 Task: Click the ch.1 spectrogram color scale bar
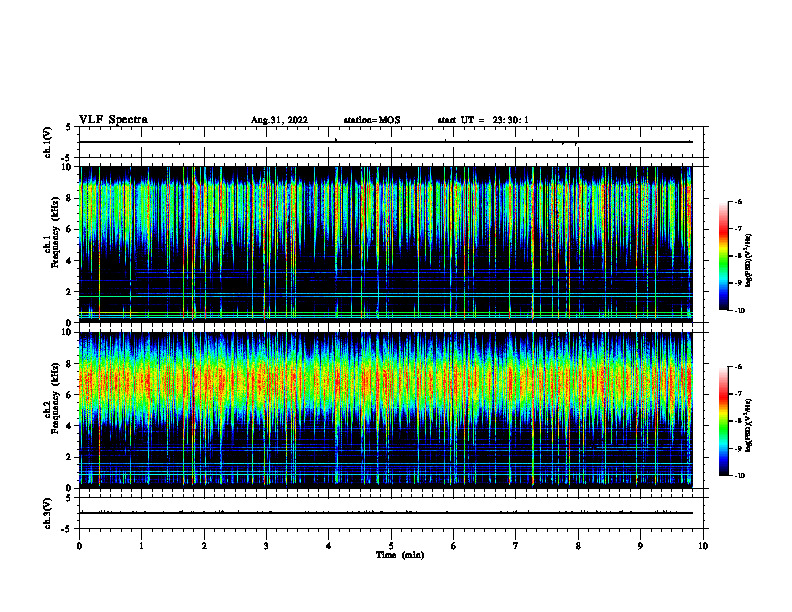coord(724,256)
